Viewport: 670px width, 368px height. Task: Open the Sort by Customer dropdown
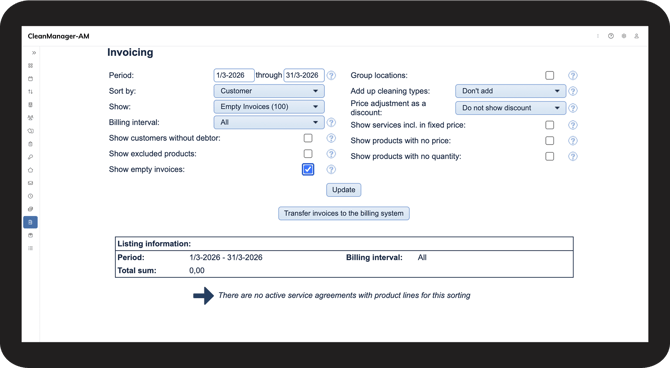[269, 91]
